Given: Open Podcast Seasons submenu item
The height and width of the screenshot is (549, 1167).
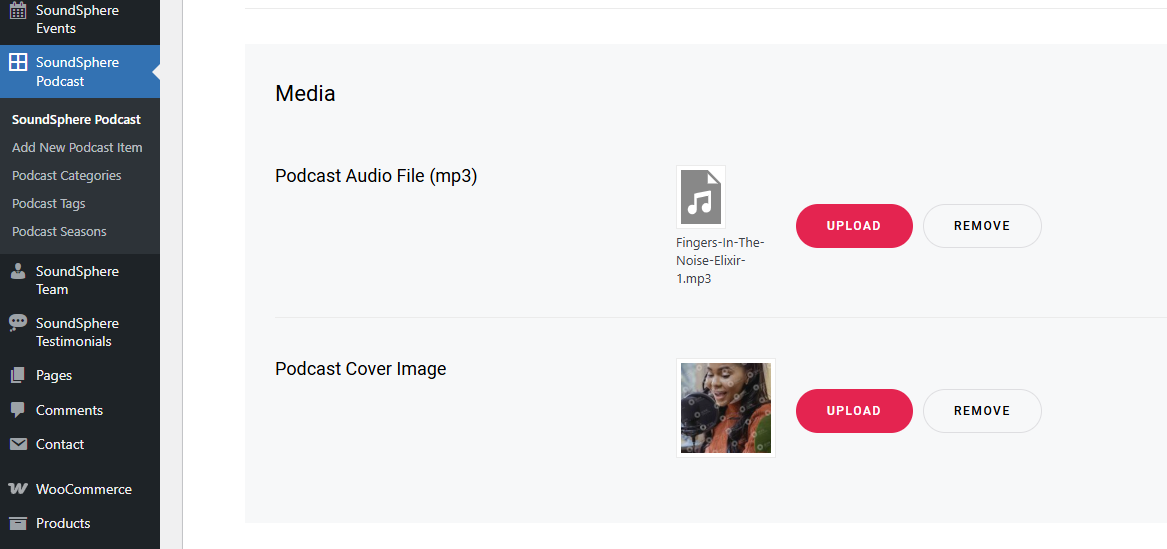Looking at the screenshot, I should (60, 231).
